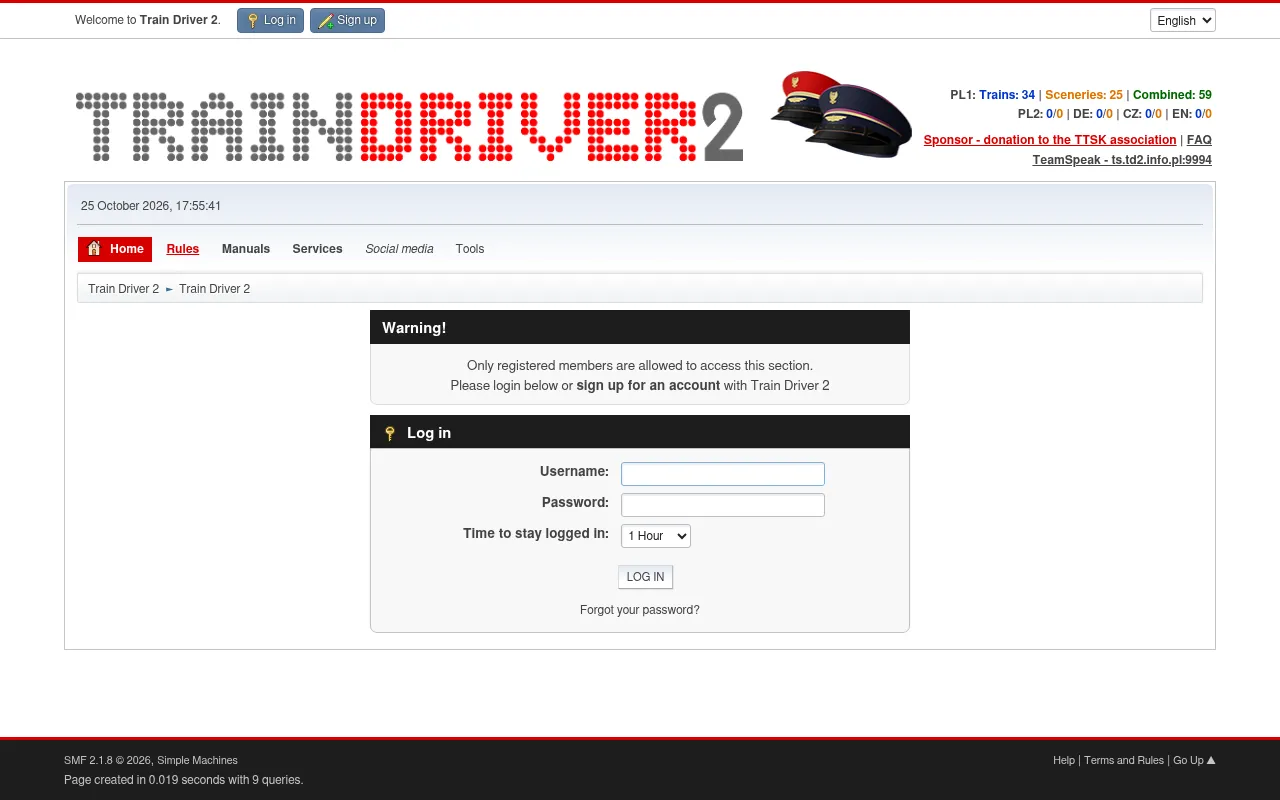Image resolution: width=1280 pixels, height=800 pixels.
Task: Open the Rules menu
Action: [x=183, y=249]
